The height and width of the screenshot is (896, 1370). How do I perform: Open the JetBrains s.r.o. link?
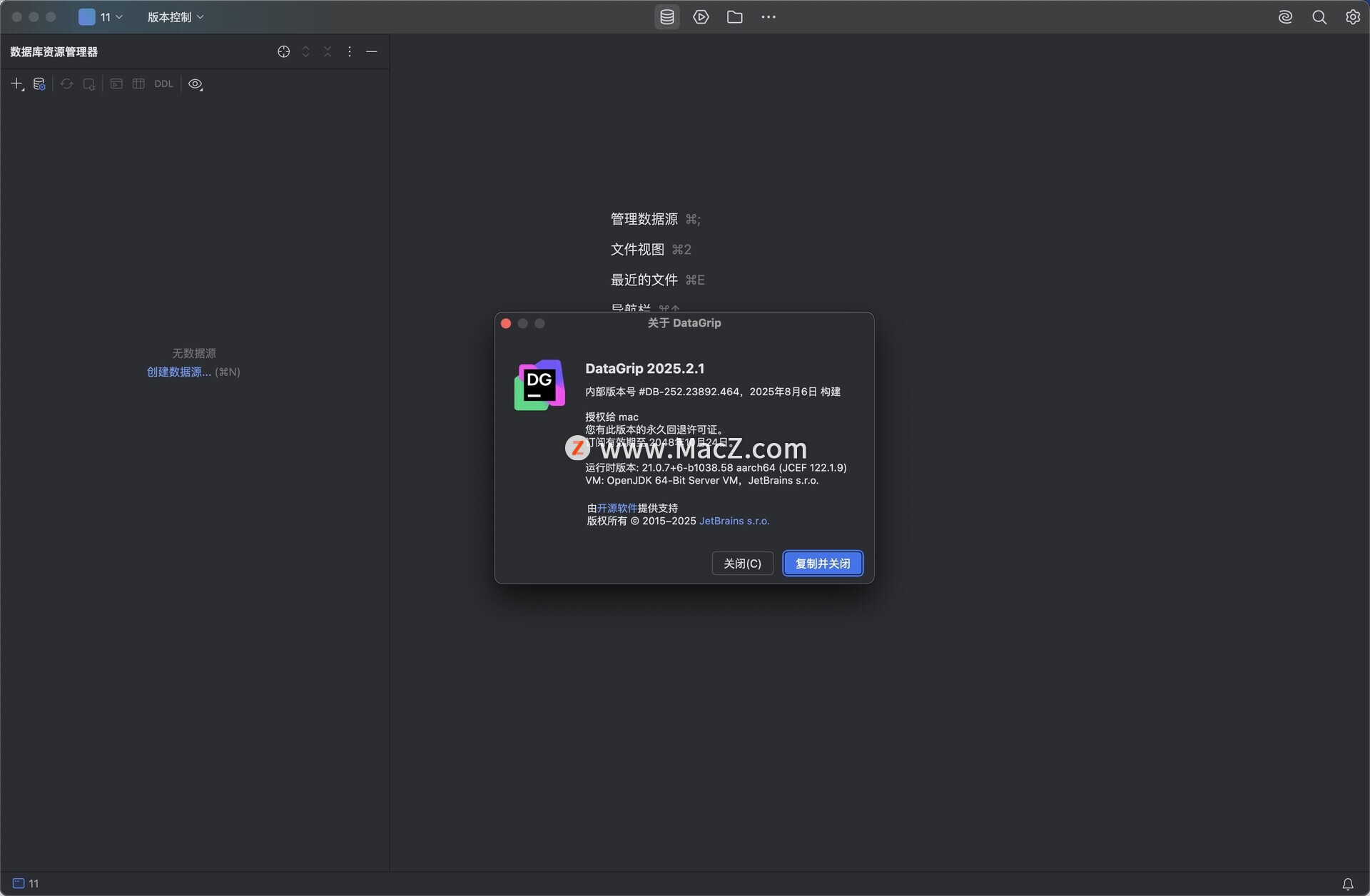click(x=734, y=521)
